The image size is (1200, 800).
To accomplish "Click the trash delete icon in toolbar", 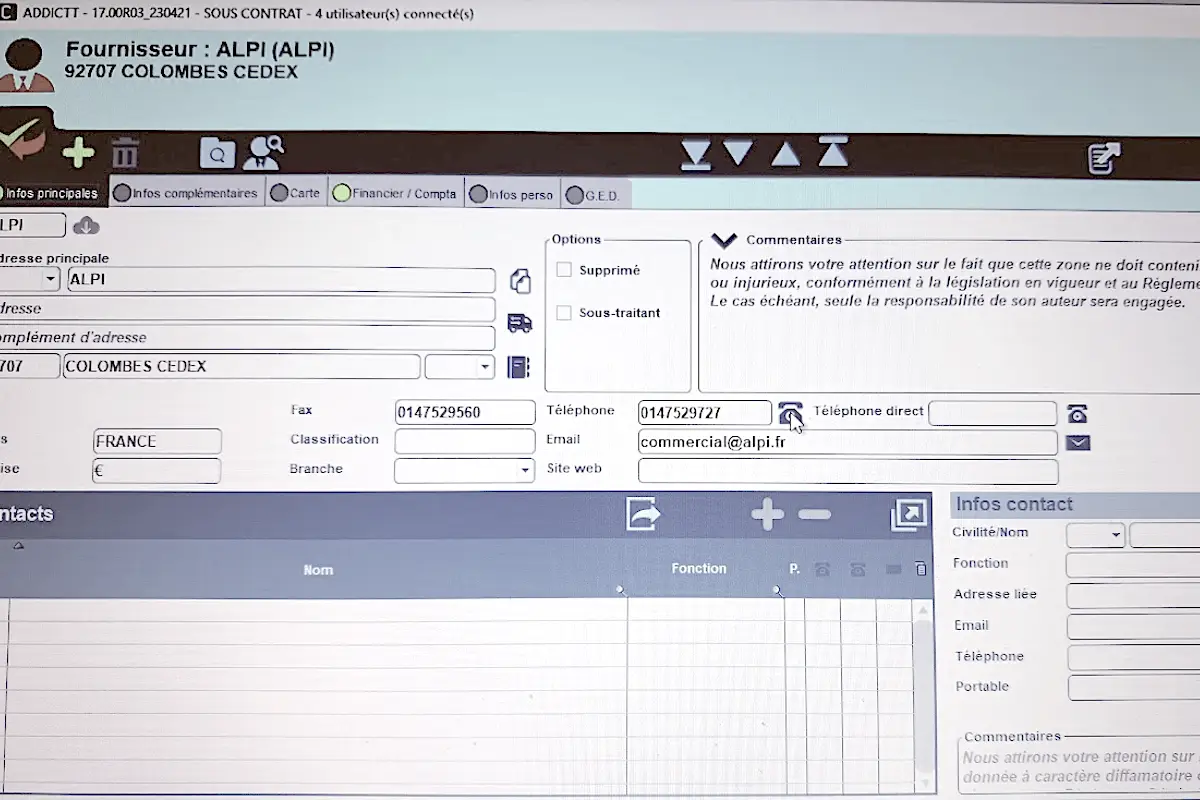I will [x=125, y=154].
